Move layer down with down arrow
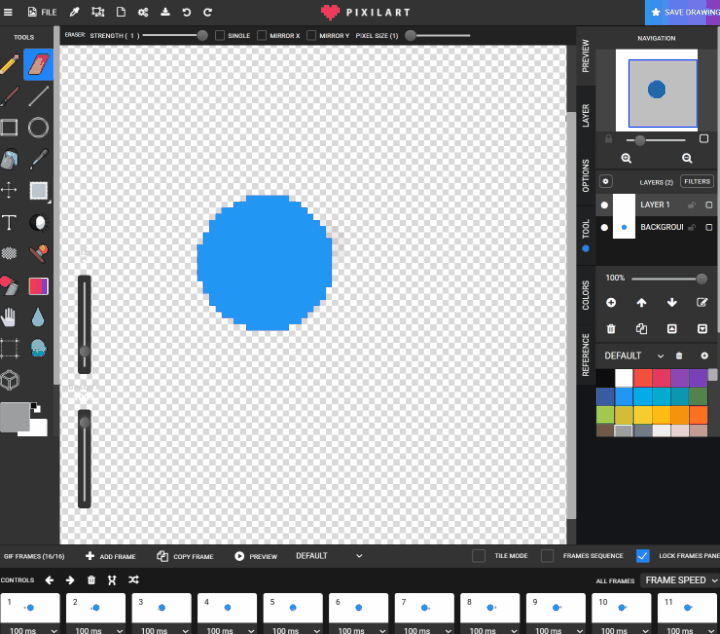The image size is (720, 634). [x=672, y=303]
